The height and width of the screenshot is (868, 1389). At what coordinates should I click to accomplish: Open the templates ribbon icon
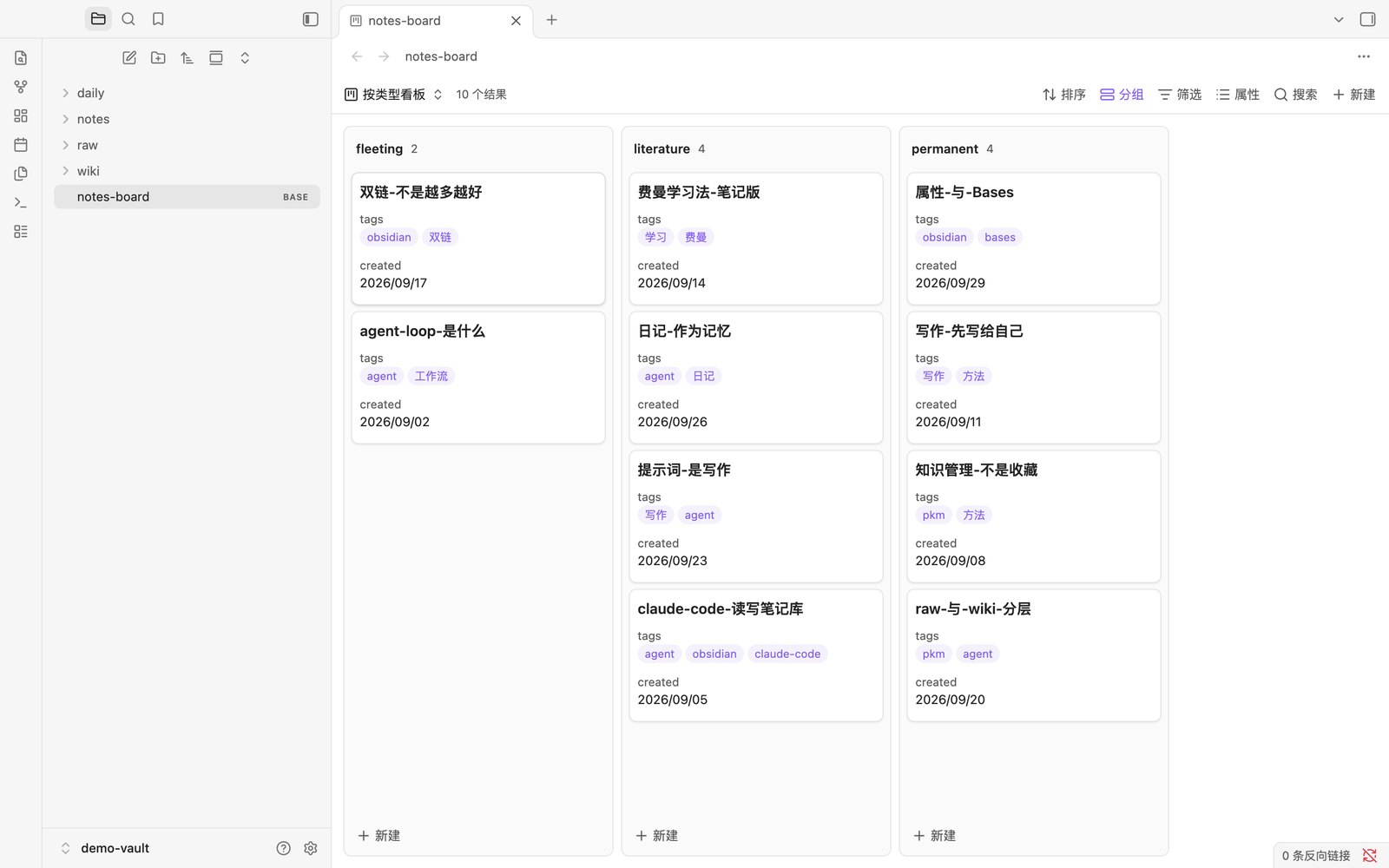click(21, 174)
